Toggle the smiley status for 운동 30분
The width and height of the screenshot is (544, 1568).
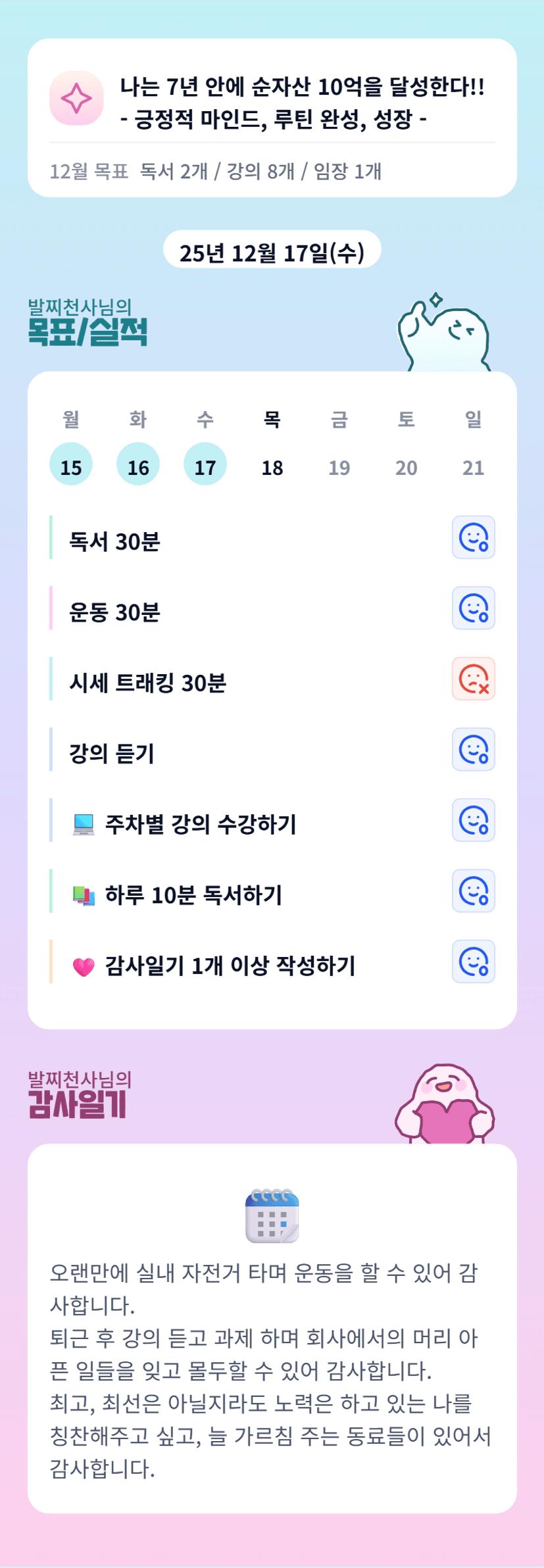tap(473, 608)
